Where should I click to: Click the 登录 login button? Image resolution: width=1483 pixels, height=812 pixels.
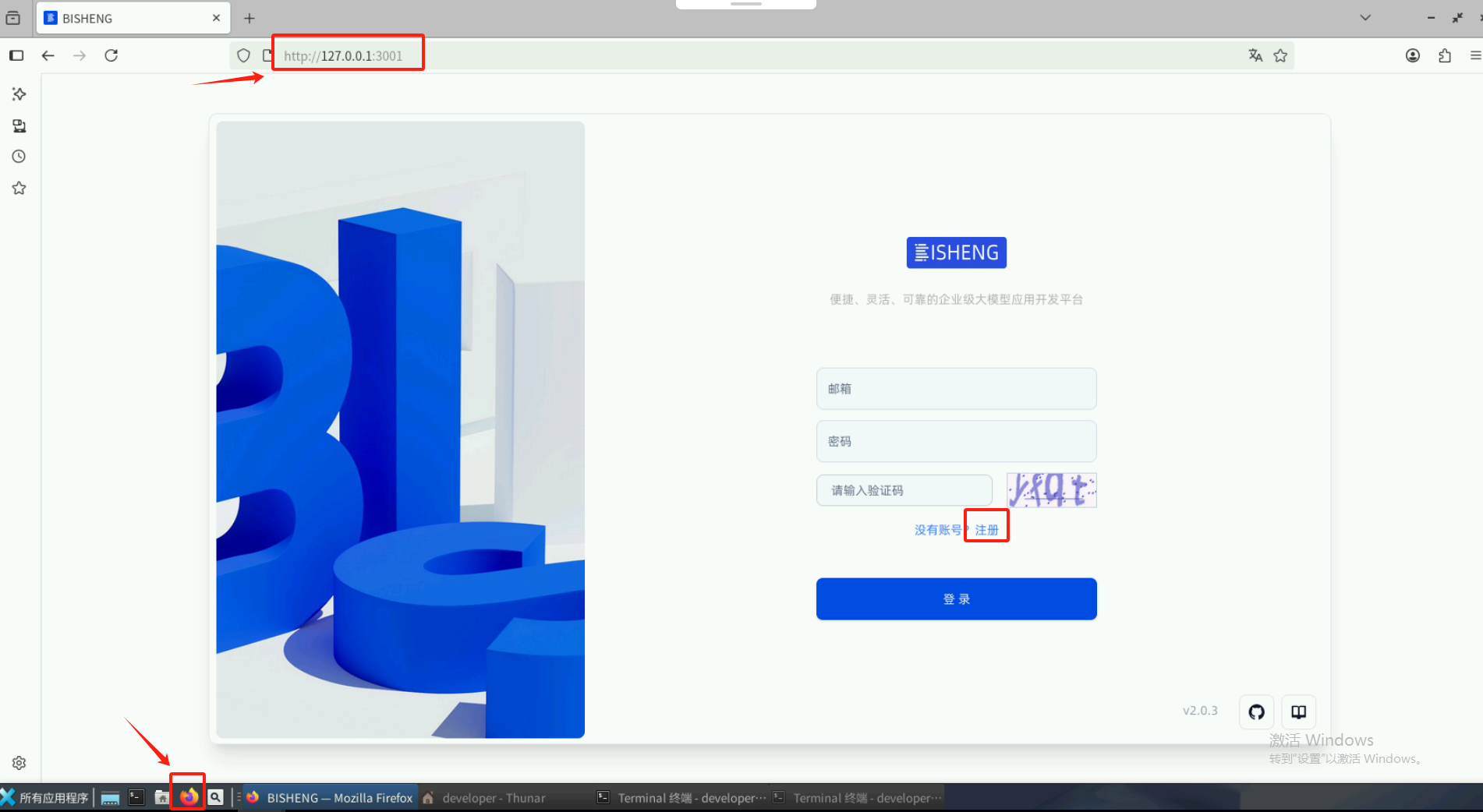pos(957,599)
